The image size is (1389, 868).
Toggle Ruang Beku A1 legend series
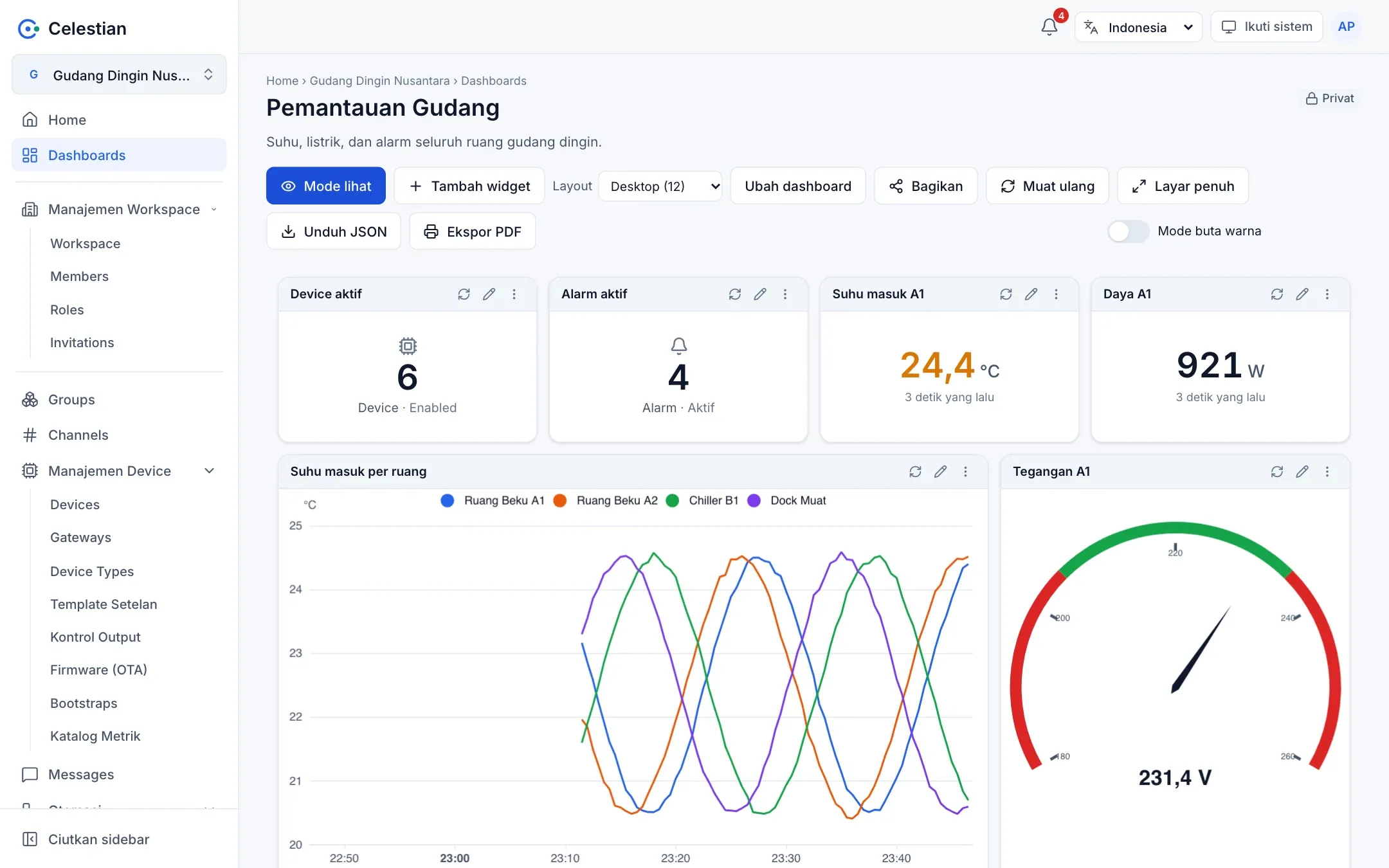coord(493,500)
